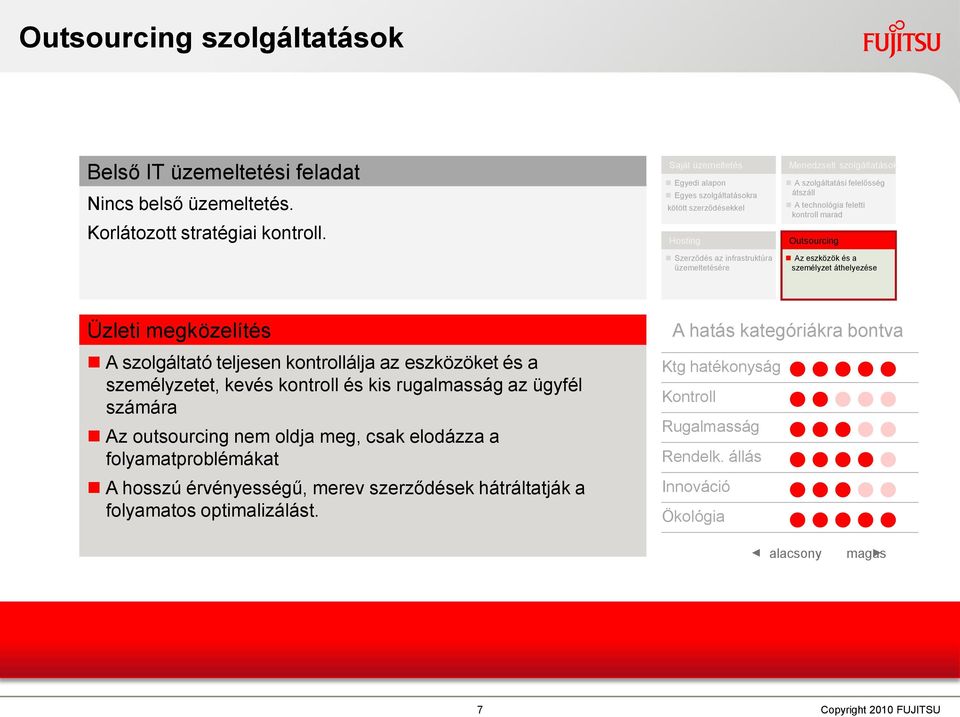Click the Innováció row label
This screenshot has width=960, height=717.
coord(696,487)
